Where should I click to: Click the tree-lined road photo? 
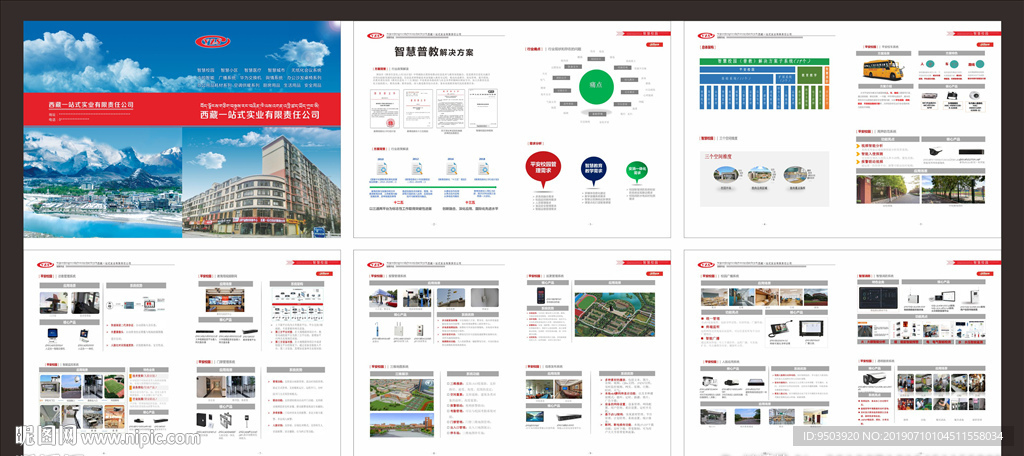[x=952, y=188]
